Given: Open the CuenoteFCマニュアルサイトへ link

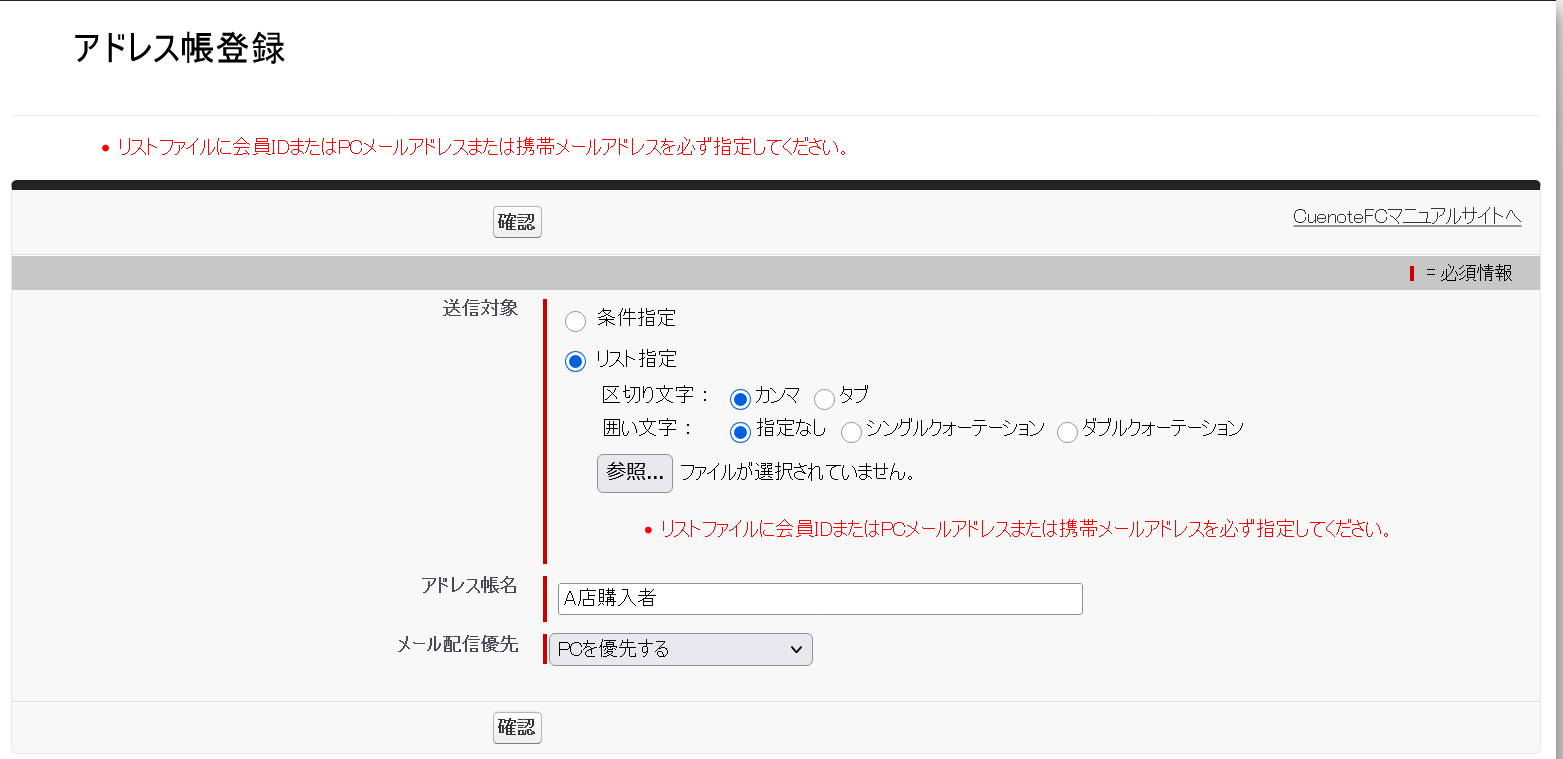Looking at the screenshot, I should pyautogui.click(x=1406, y=215).
